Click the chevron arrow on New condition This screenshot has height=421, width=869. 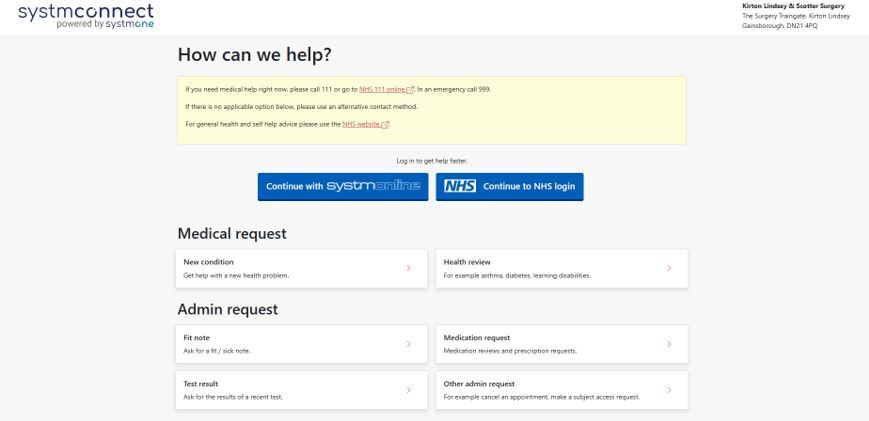click(409, 268)
